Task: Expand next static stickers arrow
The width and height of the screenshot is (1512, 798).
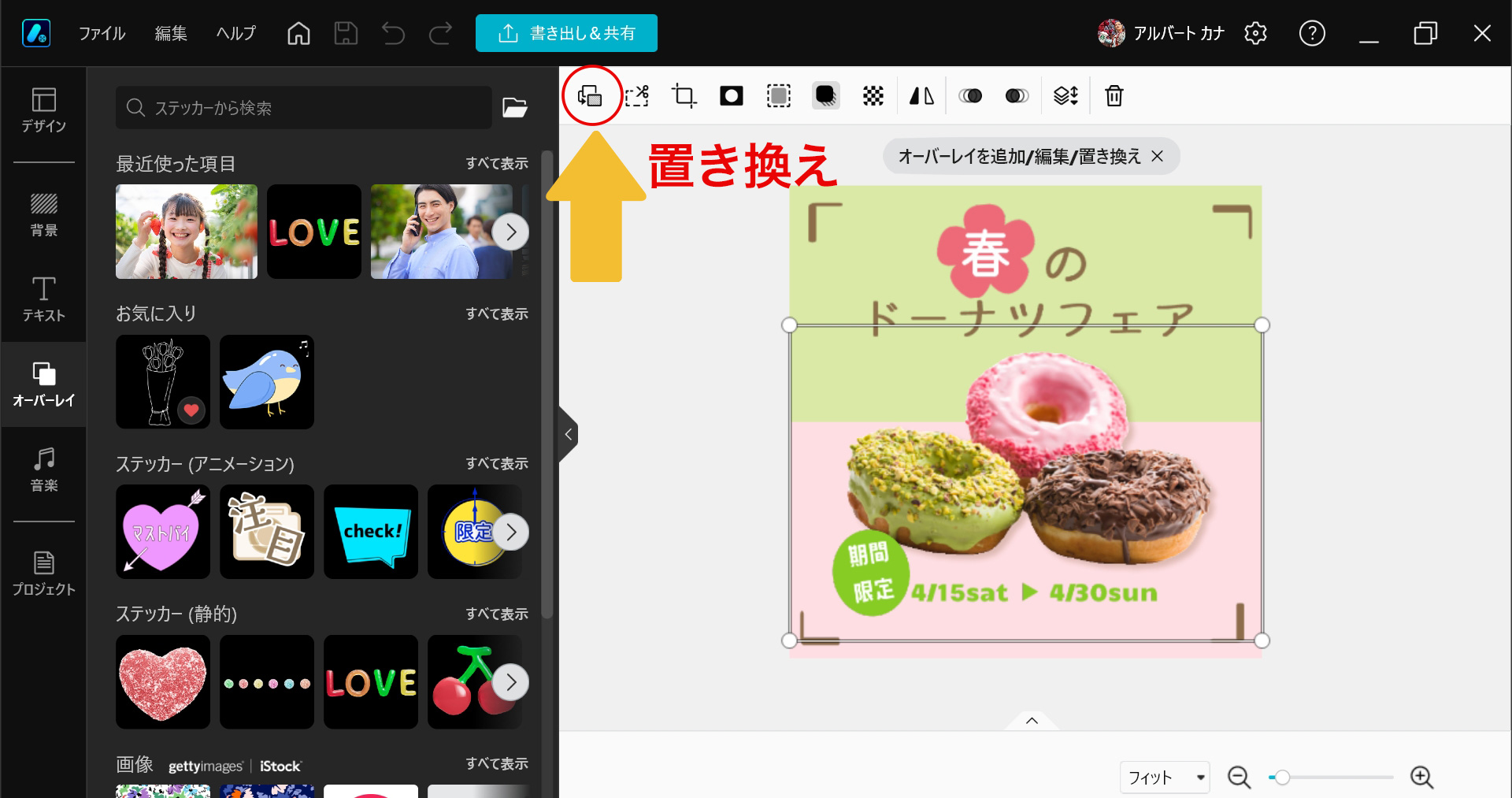Action: tap(511, 682)
